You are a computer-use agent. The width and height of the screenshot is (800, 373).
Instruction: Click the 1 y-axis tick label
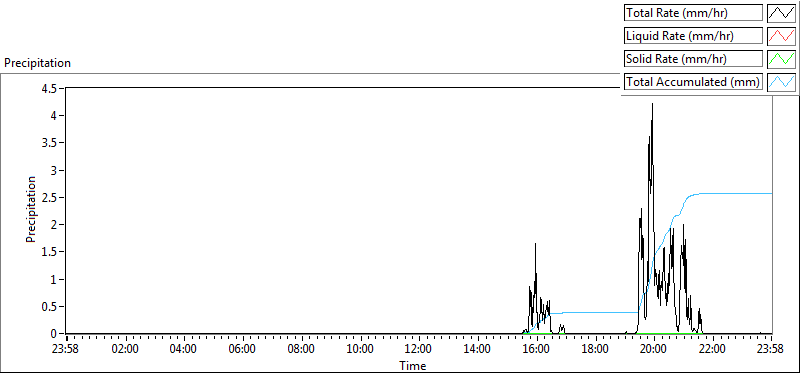(x=54, y=279)
